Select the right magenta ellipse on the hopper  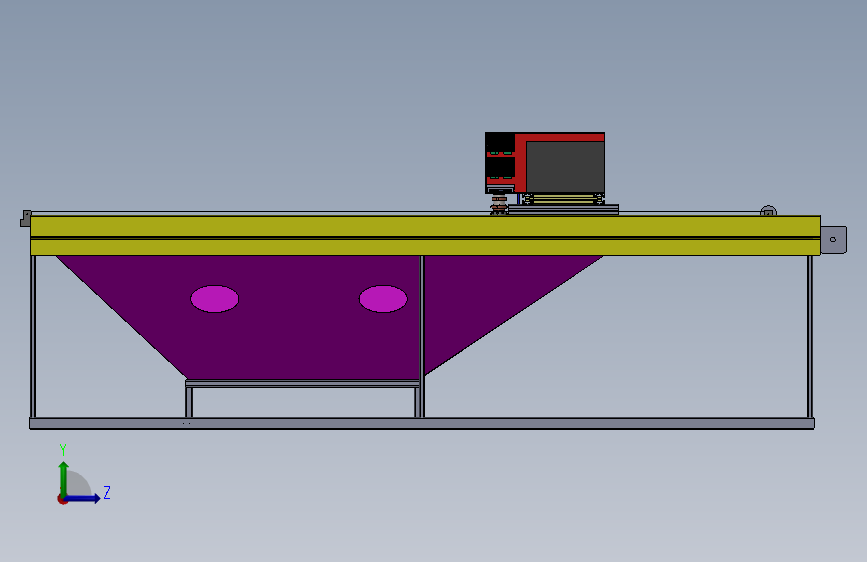383,299
